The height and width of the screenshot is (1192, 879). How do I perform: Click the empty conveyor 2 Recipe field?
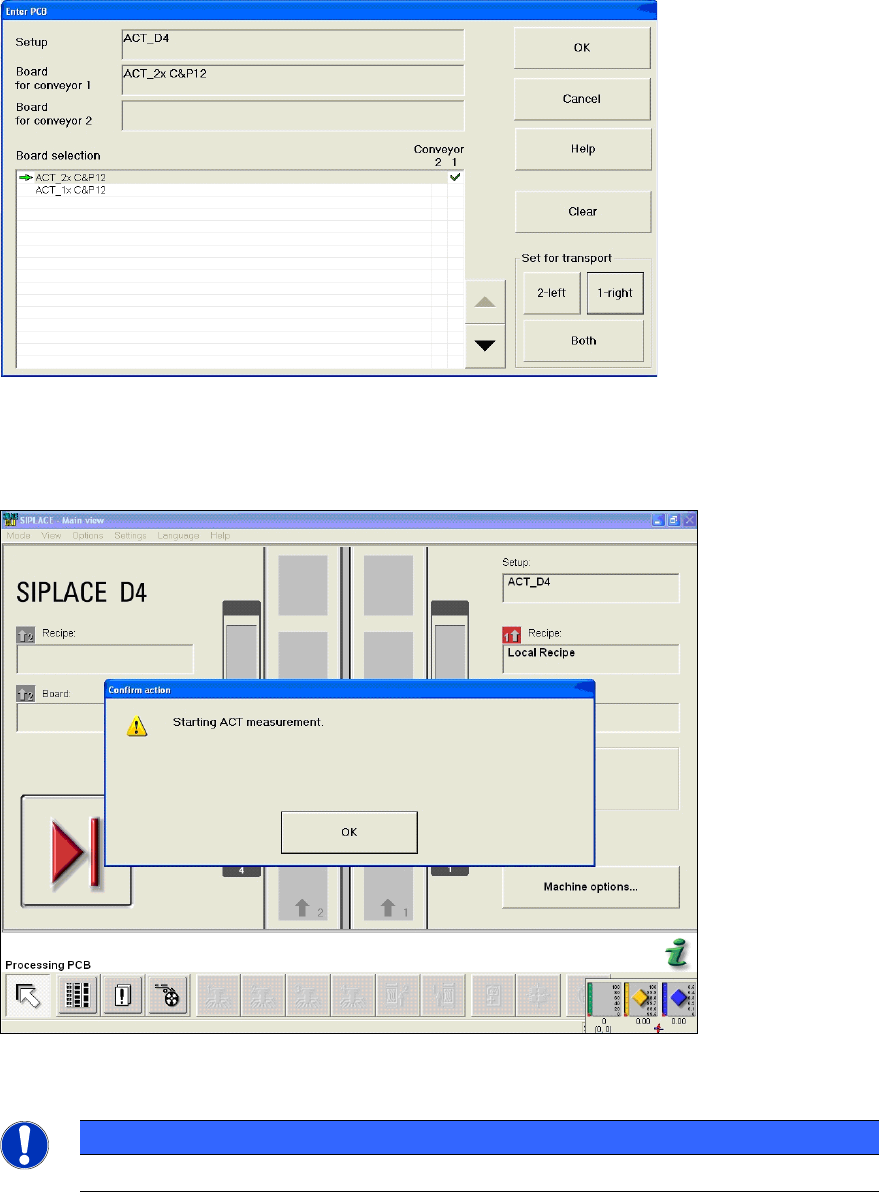point(105,659)
